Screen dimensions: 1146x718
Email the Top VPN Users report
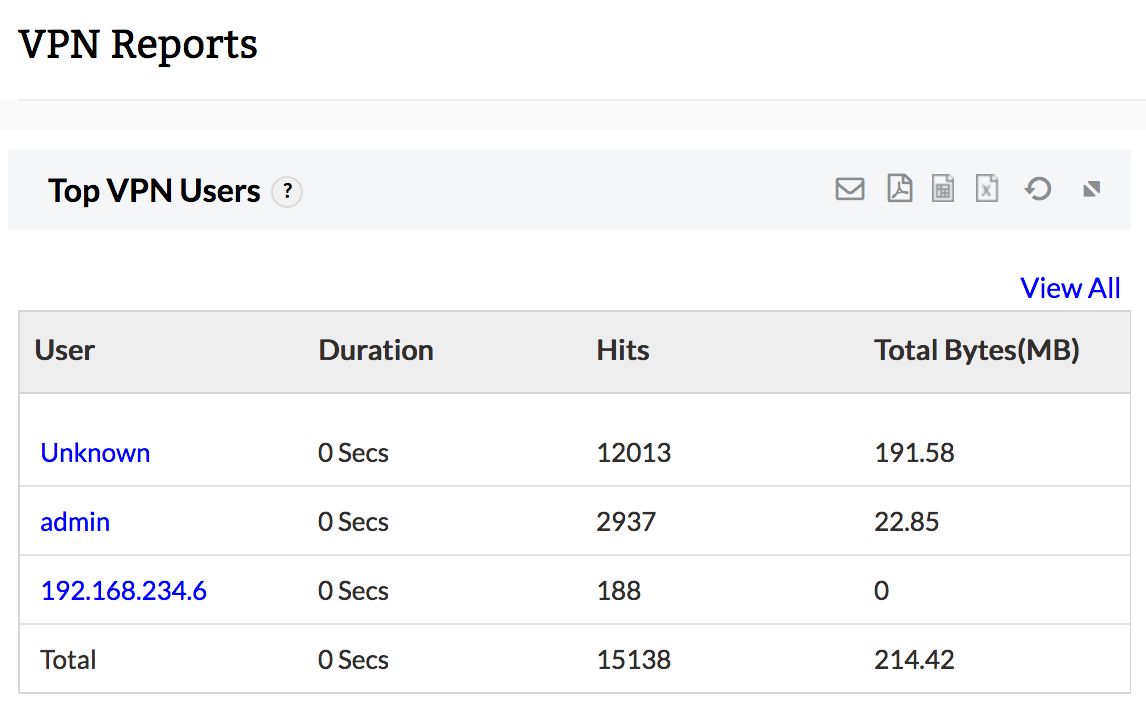click(849, 188)
